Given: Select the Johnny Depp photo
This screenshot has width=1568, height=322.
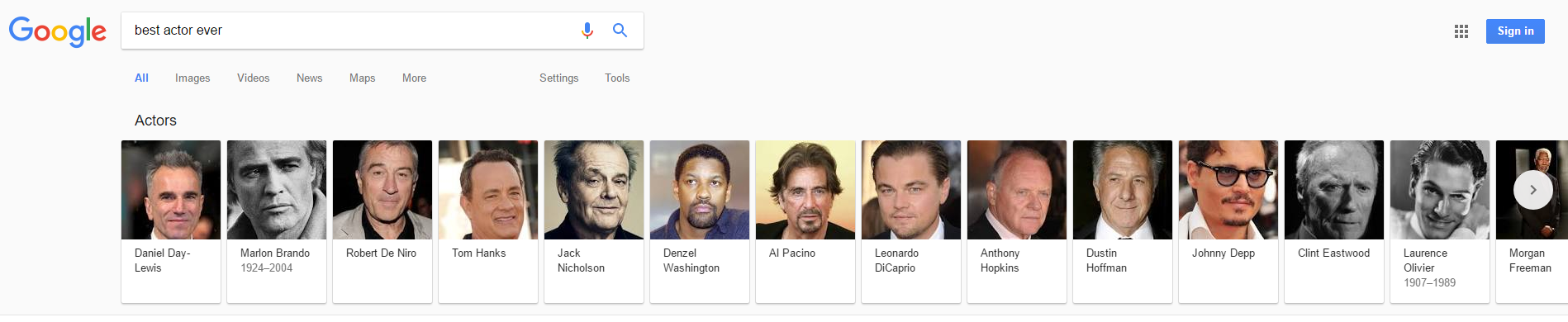Looking at the screenshot, I should coord(1228,190).
